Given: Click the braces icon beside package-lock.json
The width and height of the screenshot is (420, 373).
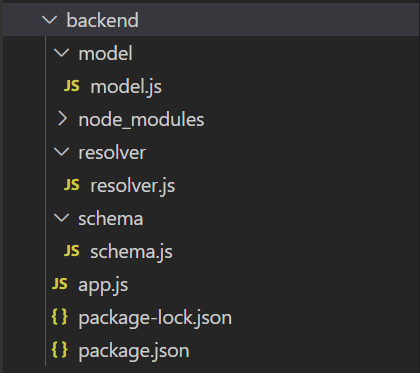Looking at the screenshot, I should (60, 317).
